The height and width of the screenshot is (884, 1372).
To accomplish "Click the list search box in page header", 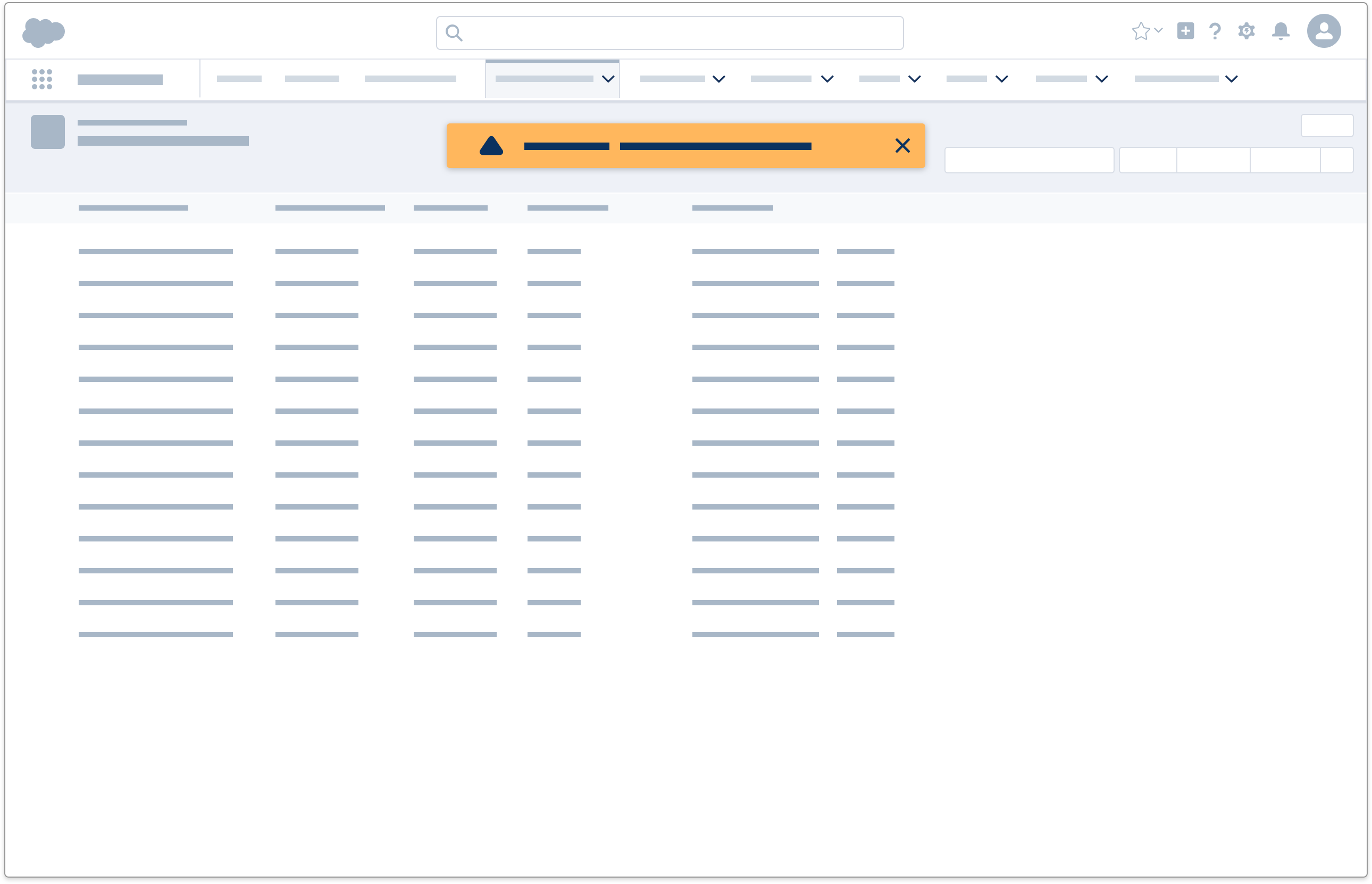I will click(x=1029, y=160).
